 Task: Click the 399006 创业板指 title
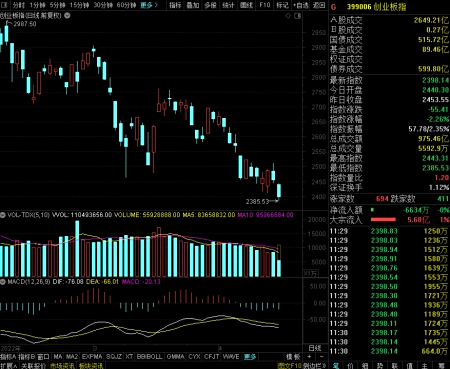pyautogui.click(x=376, y=7)
